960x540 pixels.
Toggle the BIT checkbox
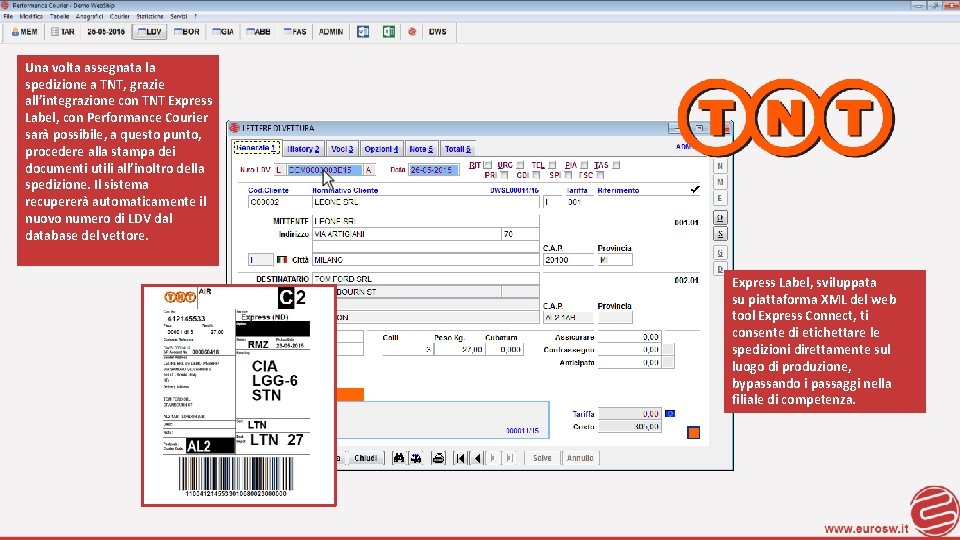[x=487, y=165]
